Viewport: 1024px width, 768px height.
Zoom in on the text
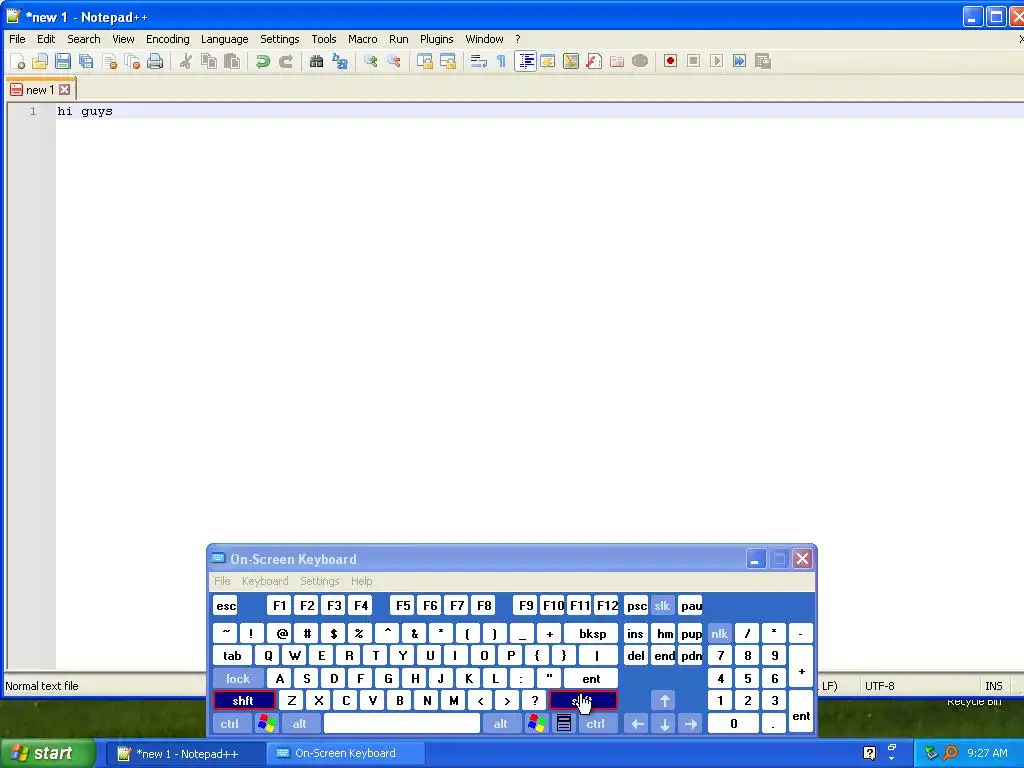pyautogui.click(x=370, y=61)
